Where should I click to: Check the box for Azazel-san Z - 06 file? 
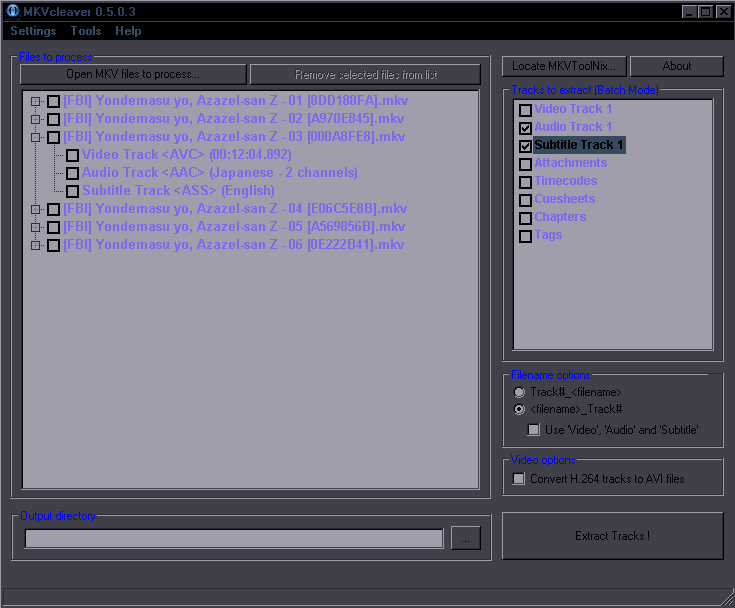pyautogui.click(x=53, y=245)
